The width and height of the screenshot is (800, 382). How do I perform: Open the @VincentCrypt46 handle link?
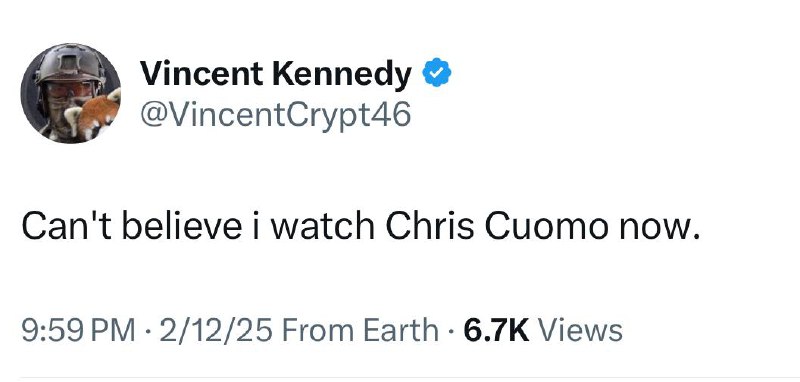276,116
